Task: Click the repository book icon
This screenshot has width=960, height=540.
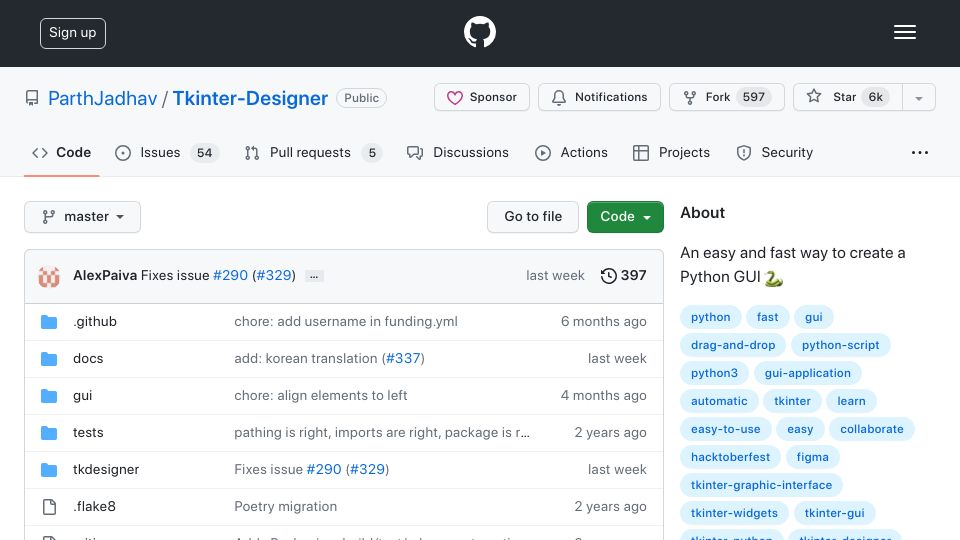Action: pos(32,98)
